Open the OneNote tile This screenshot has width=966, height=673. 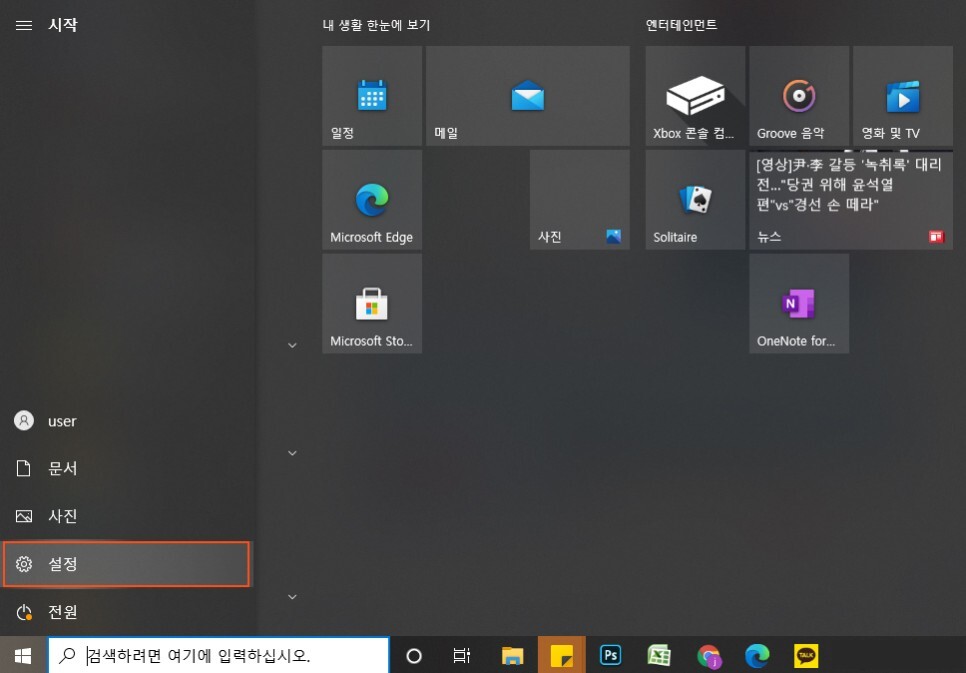[799, 303]
